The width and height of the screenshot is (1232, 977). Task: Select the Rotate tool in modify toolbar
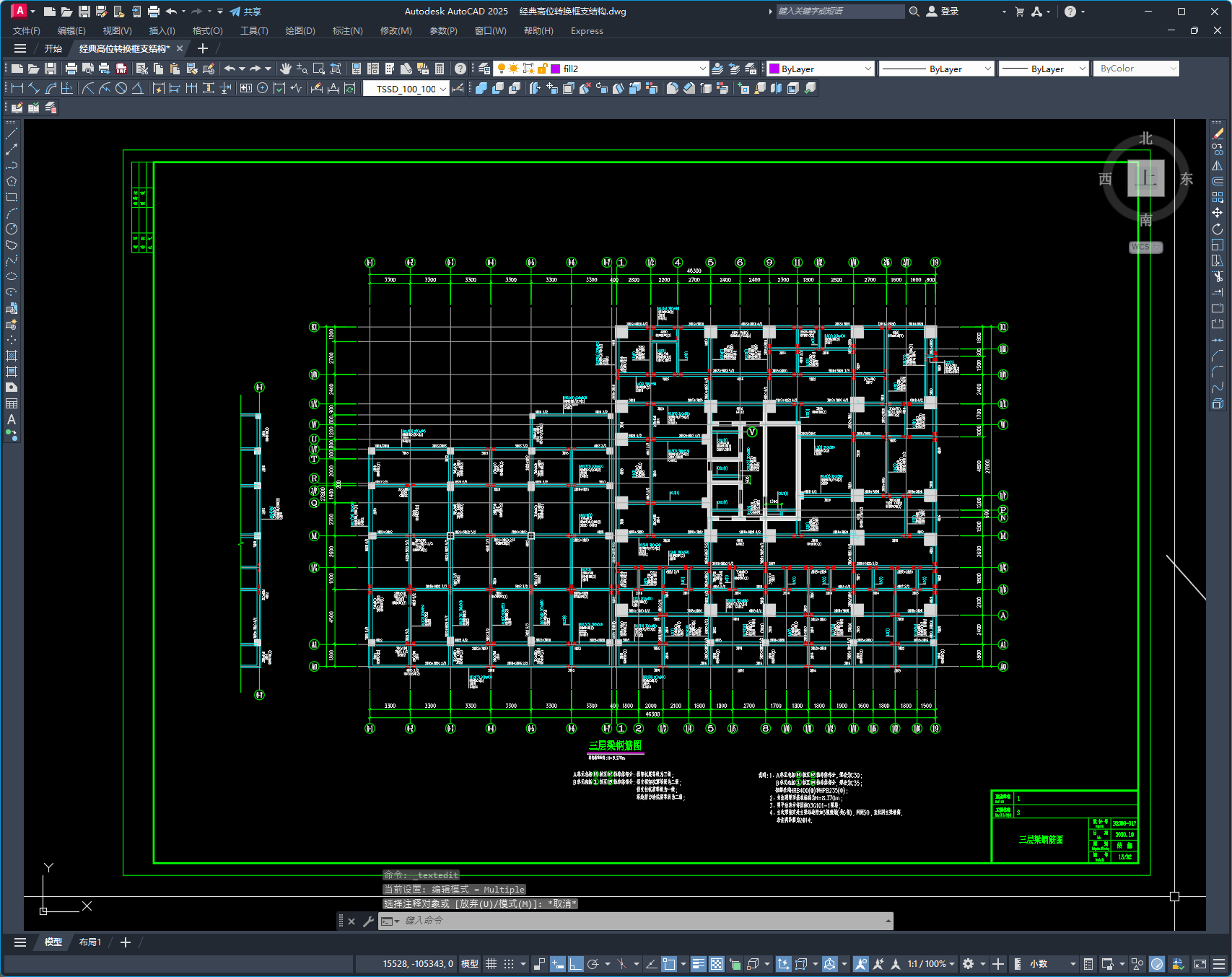click(x=1218, y=229)
